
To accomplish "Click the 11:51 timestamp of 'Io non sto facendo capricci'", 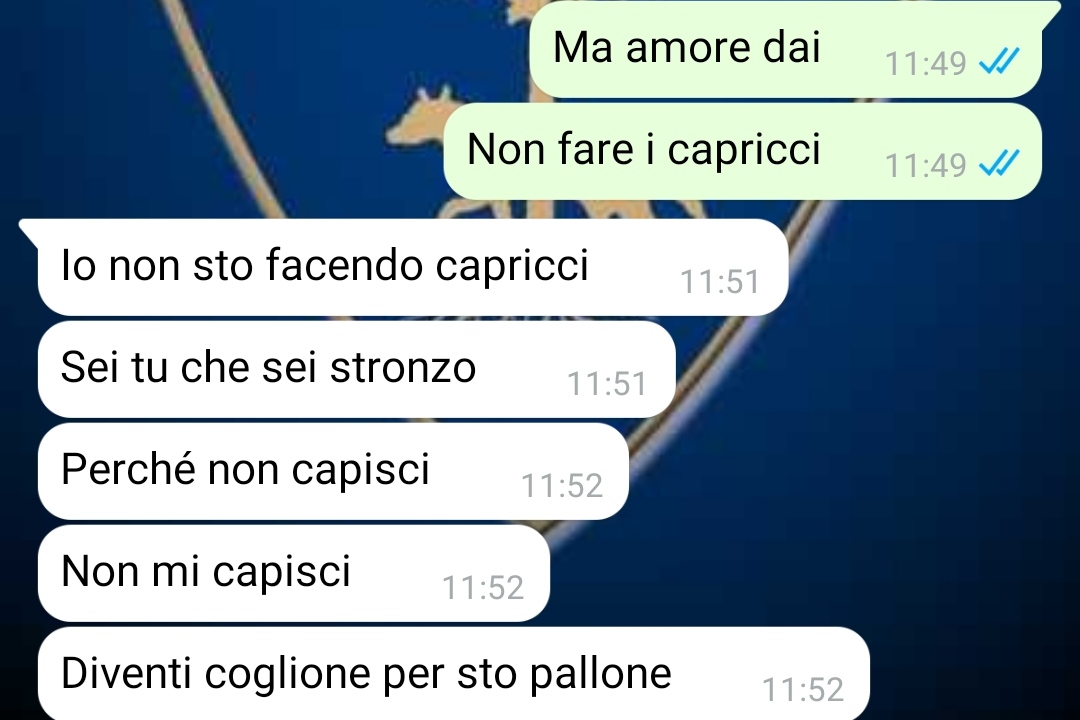I will point(720,282).
